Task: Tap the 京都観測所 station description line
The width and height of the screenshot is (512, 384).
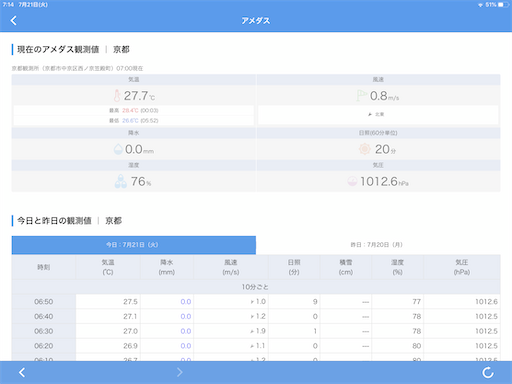Action: click(77, 68)
